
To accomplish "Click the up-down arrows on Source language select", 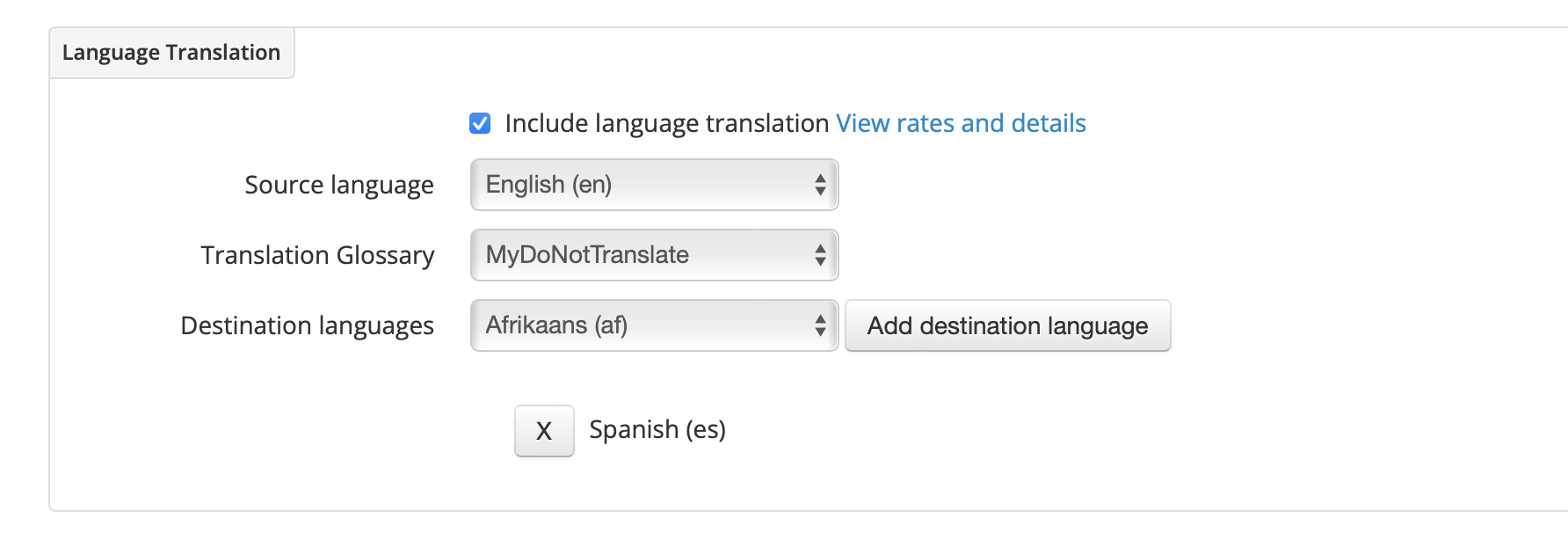I will (x=820, y=185).
